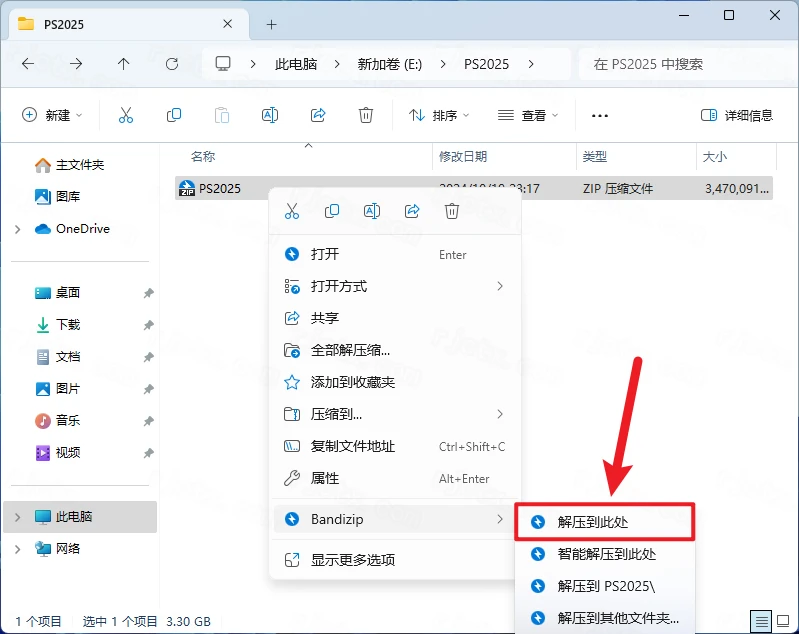Choose 属性 in the context menu
Viewport: 799px width, 634px height.
click(395, 478)
